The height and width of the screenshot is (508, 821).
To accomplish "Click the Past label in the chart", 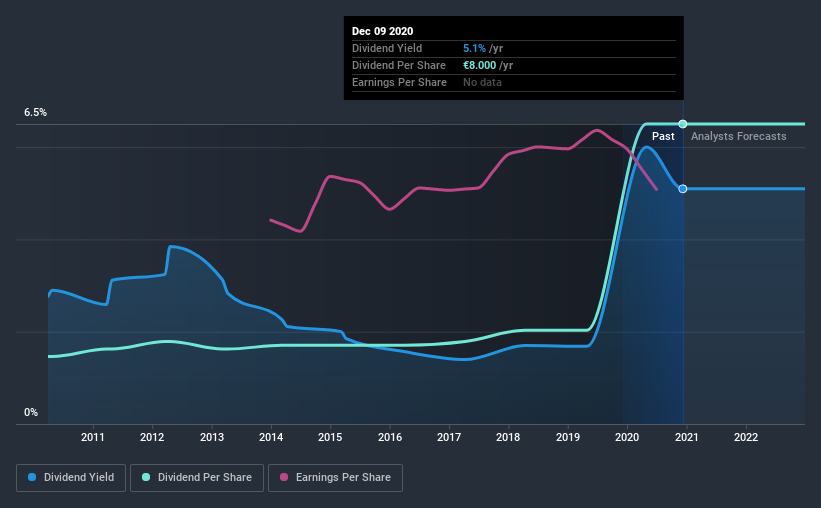I will click(x=663, y=136).
